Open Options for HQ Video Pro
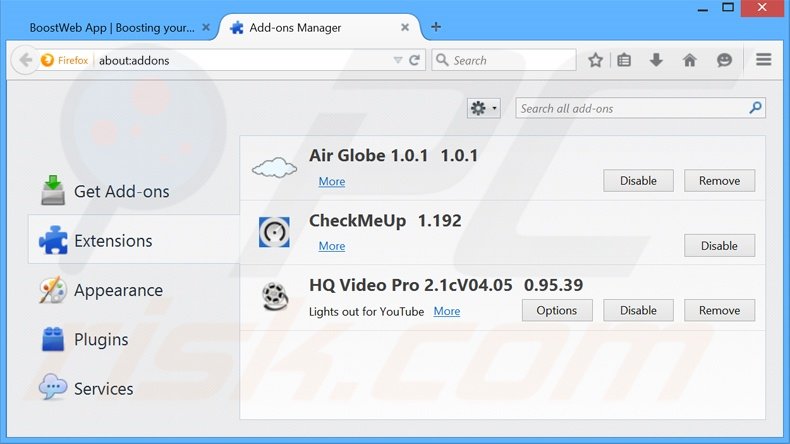790x444 pixels. pyautogui.click(x=557, y=311)
